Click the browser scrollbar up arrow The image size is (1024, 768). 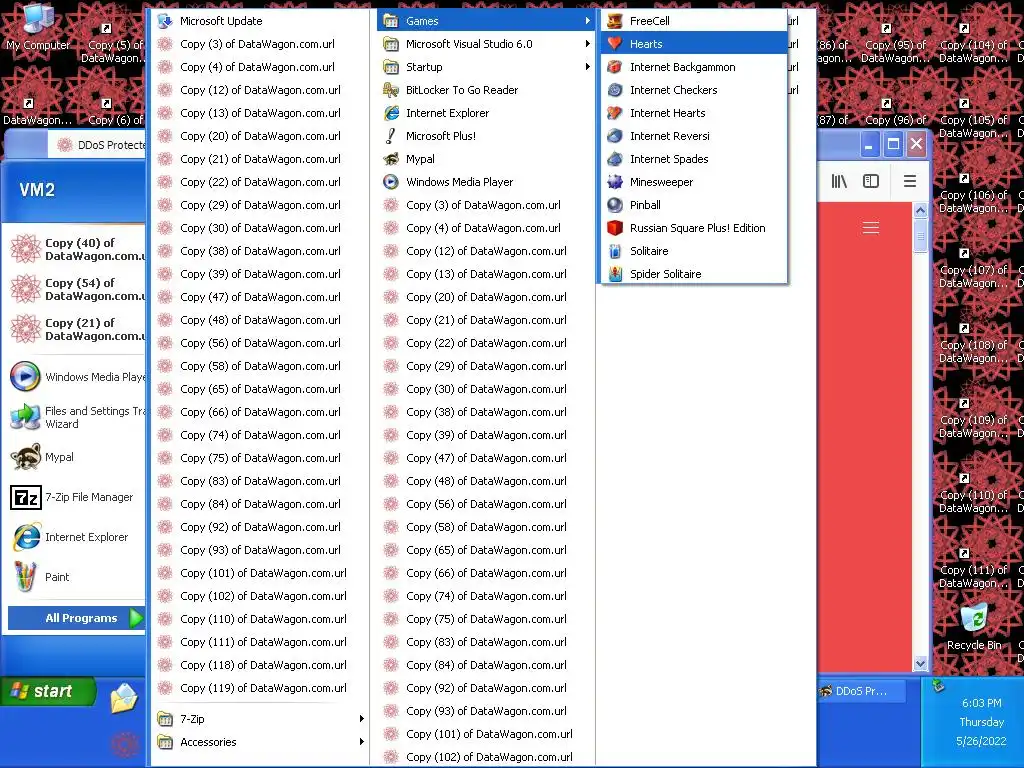(x=920, y=210)
